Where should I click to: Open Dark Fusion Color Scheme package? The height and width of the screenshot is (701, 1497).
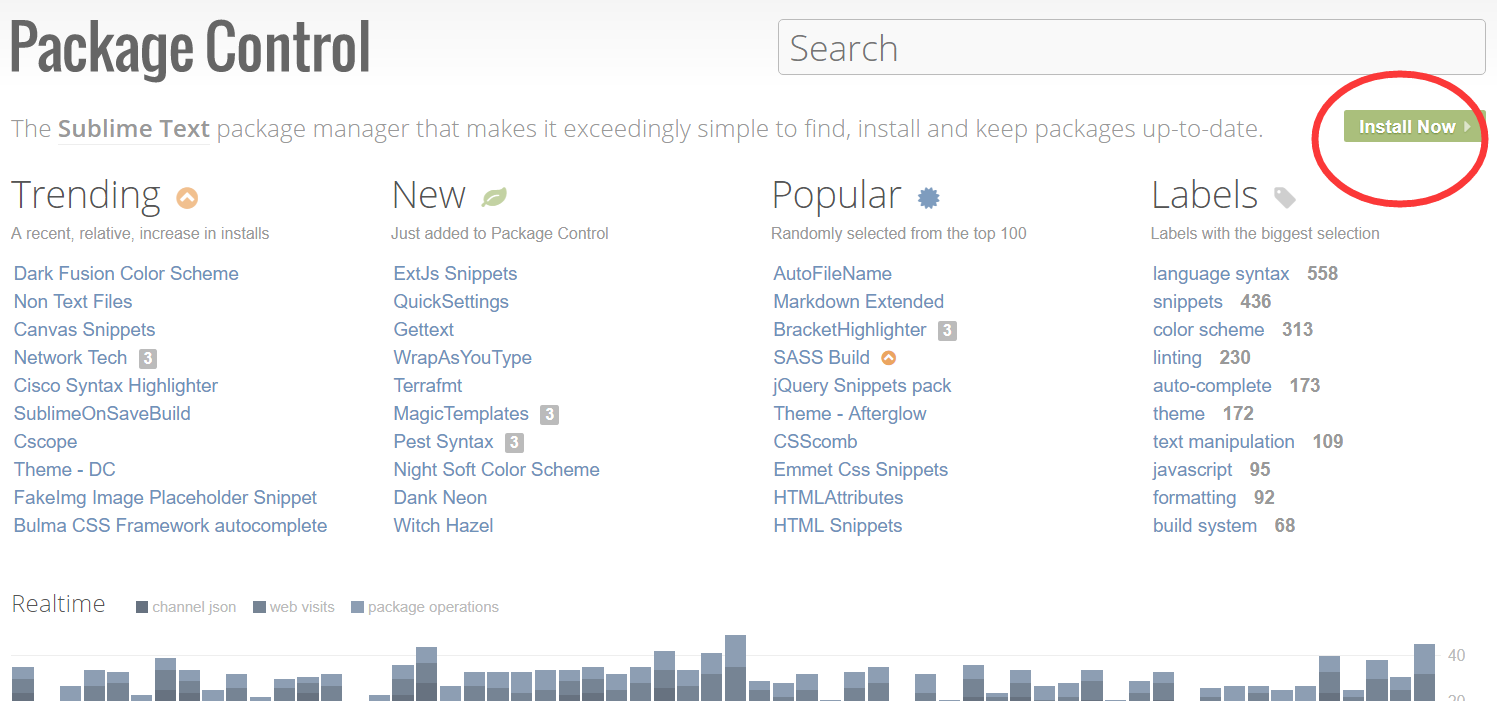pos(126,274)
